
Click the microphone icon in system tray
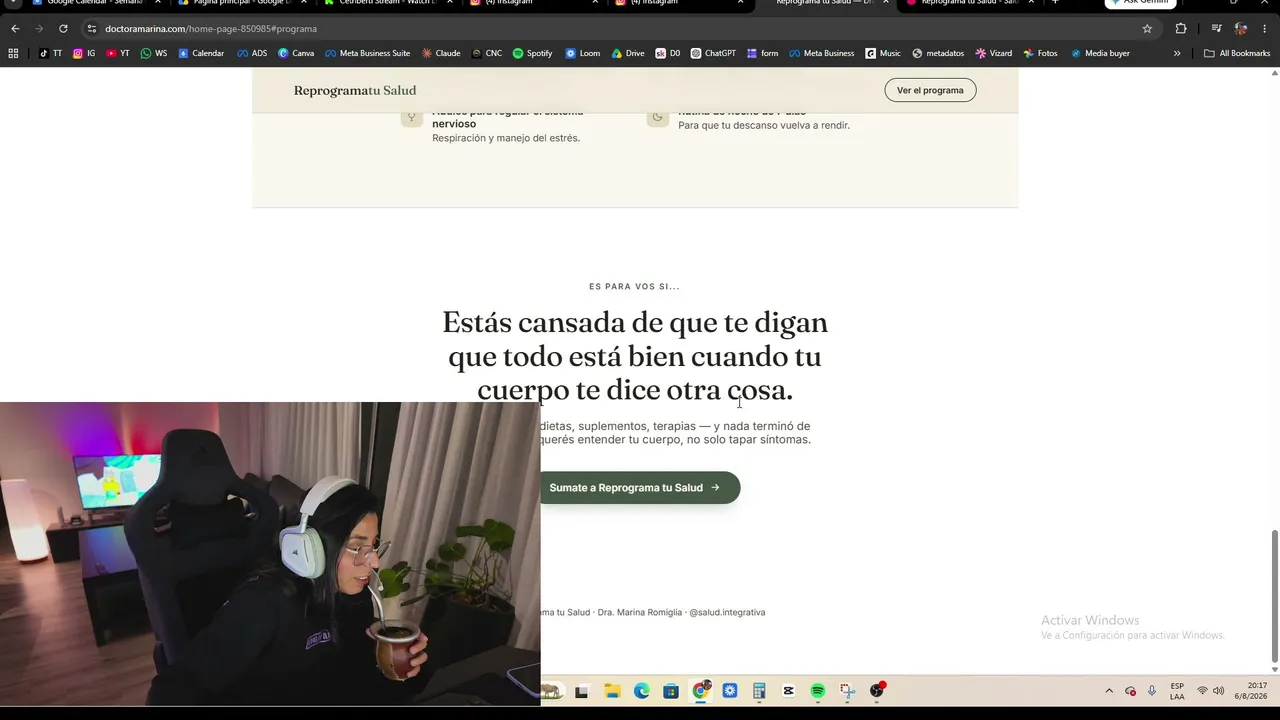click(x=1152, y=691)
